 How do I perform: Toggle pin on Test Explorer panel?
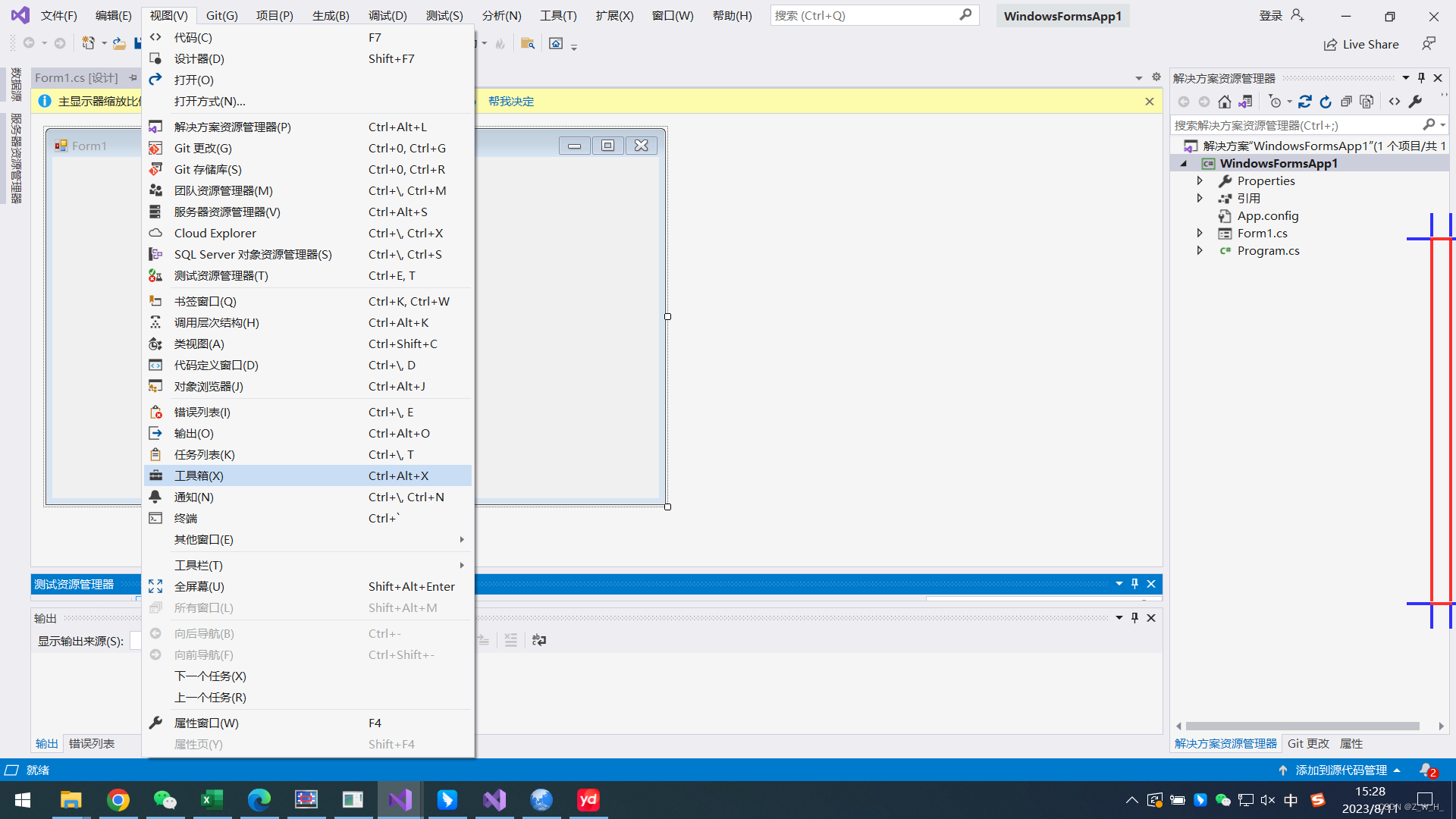coord(1134,584)
